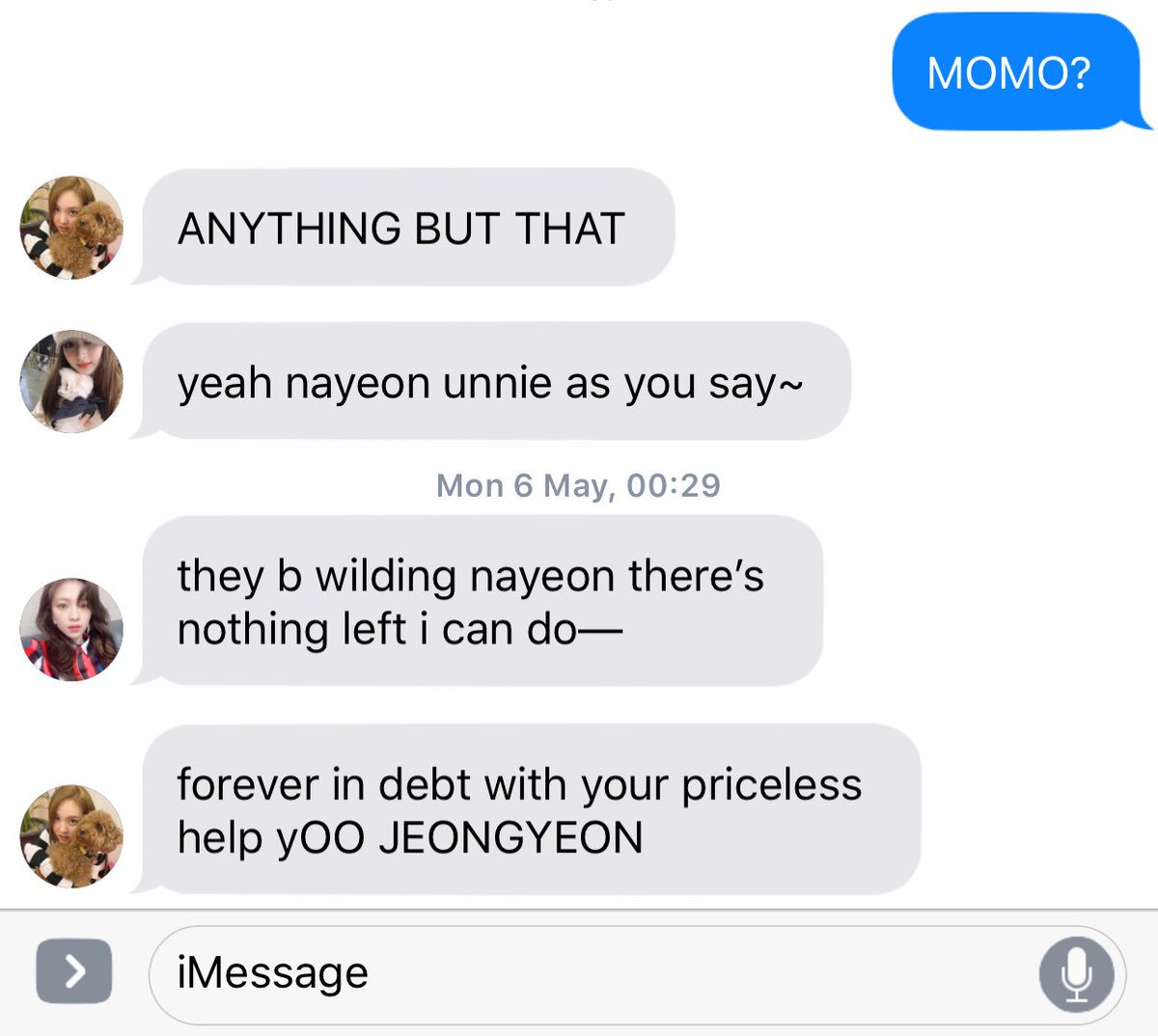The image size is (1158, 1036).
Task: Select the they b wilding nayeon bubble
Action: [477, 601]
